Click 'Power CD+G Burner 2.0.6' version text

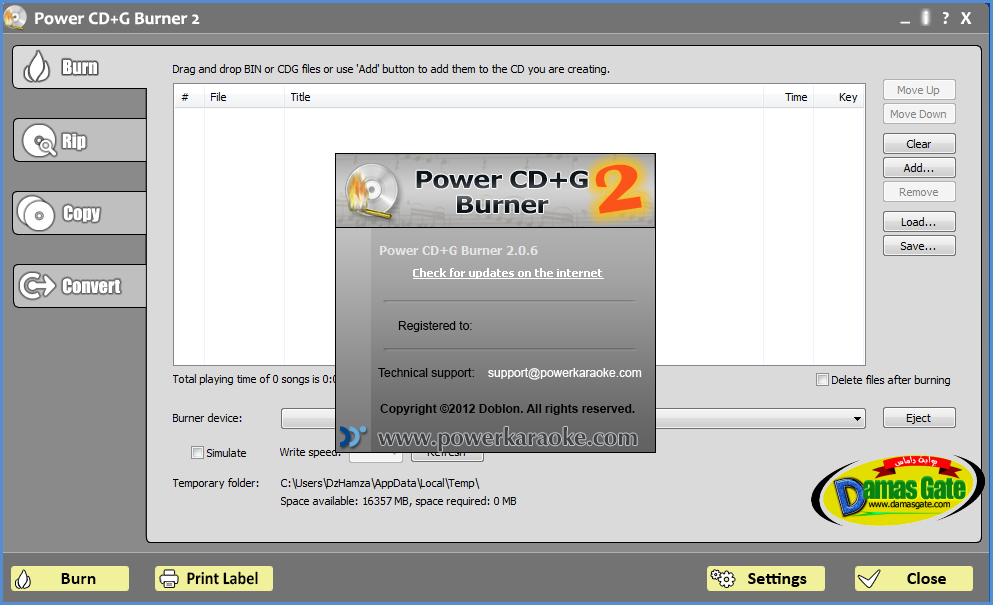[459, 250]
